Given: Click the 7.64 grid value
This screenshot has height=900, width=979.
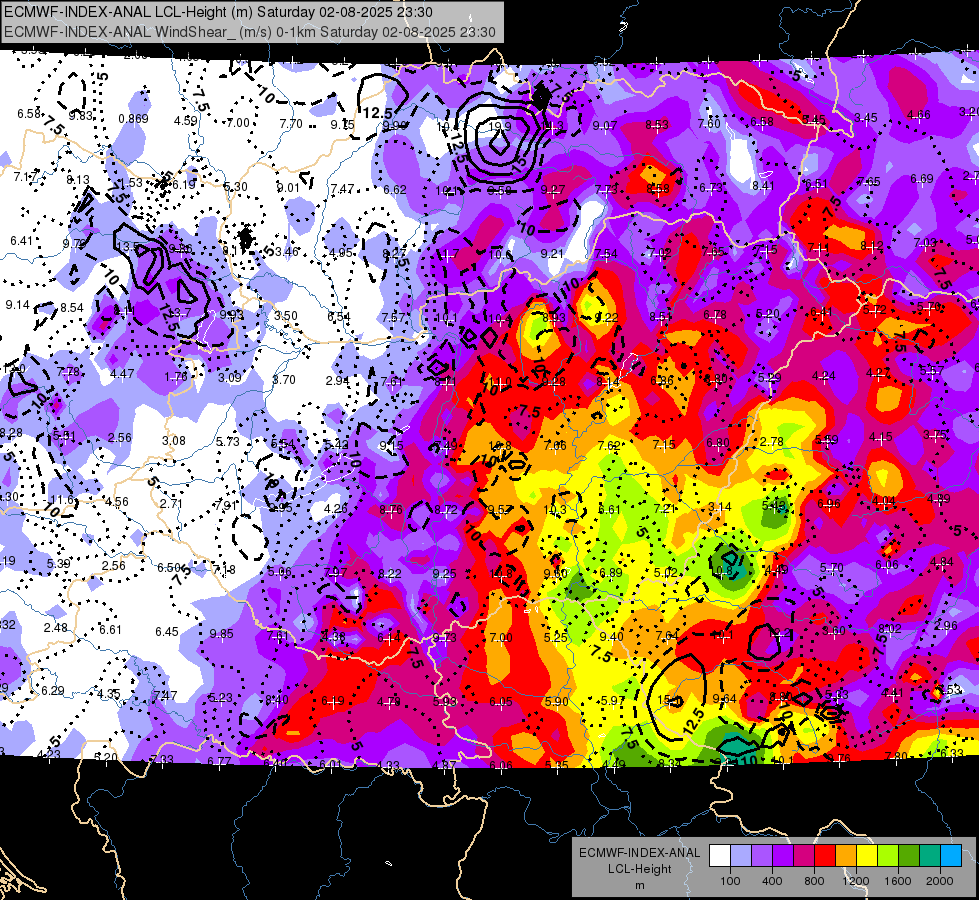Looking at the screenshot, I should coord(667,635).
